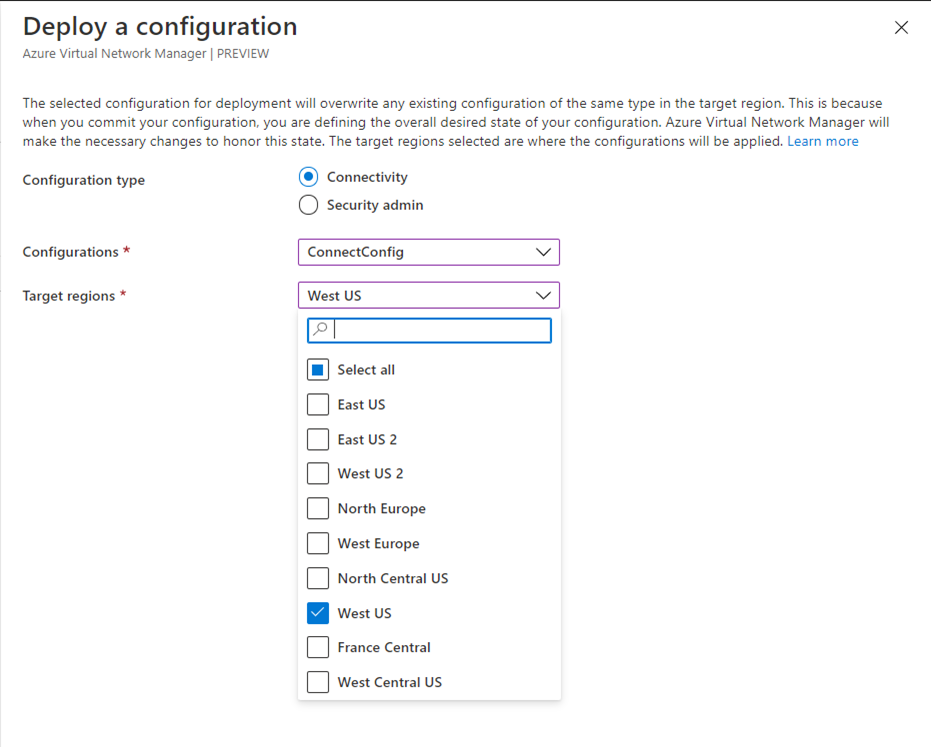The height and width of the screenshot is (747, 931).
Task: Collapse the Target regions dropdown
Action: click(x=428, y=296)
